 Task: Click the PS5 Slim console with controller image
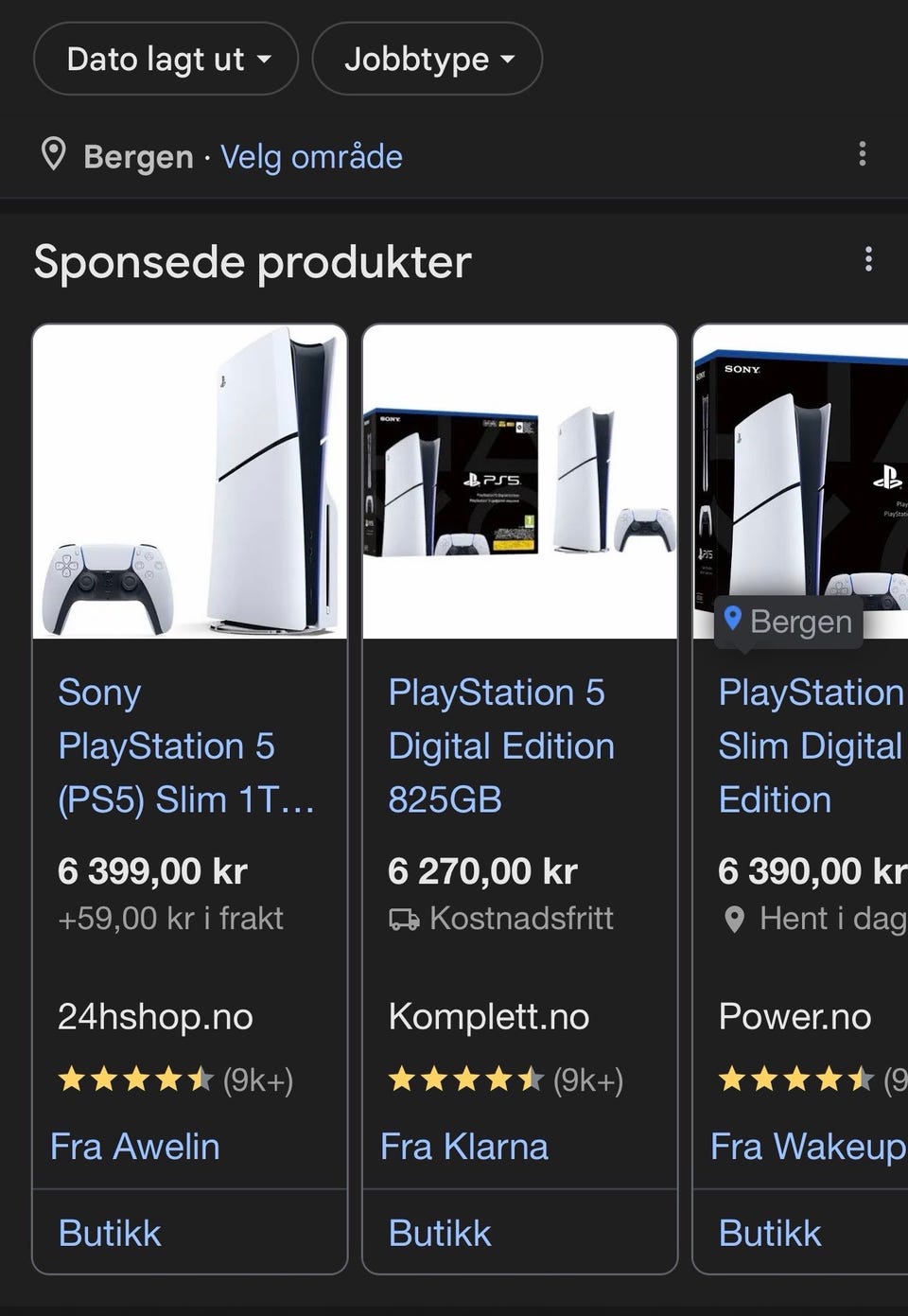tap(190, 483)
